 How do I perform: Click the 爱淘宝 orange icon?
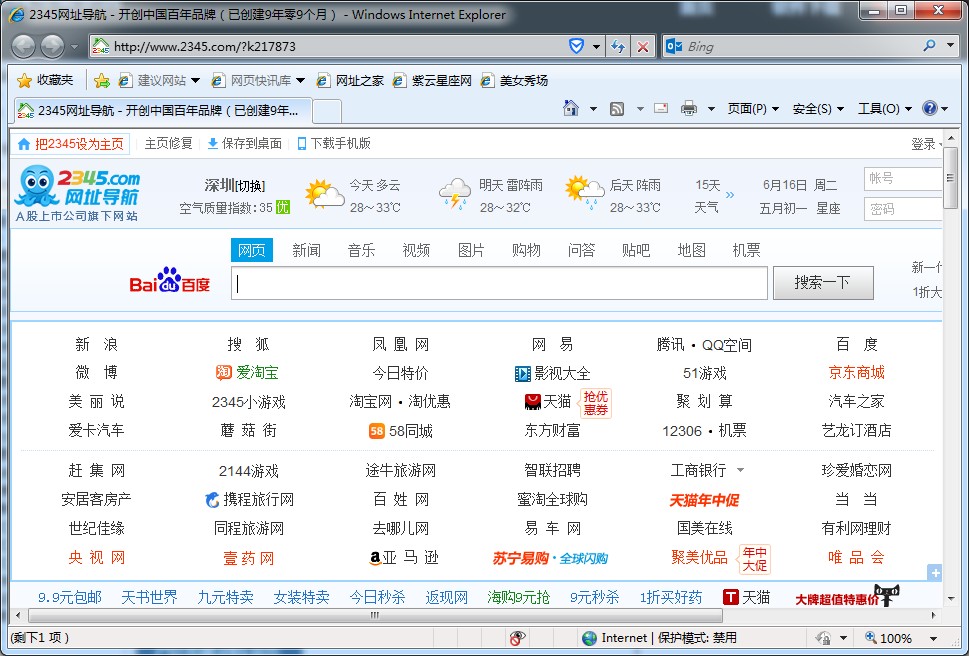[223, 372]
